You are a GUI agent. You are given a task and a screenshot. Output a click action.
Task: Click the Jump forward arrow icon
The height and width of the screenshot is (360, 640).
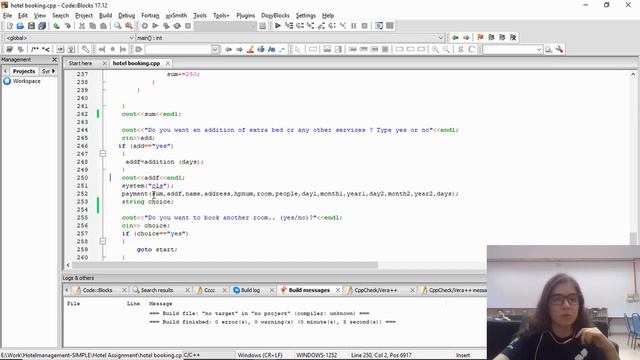click(466, 38)
